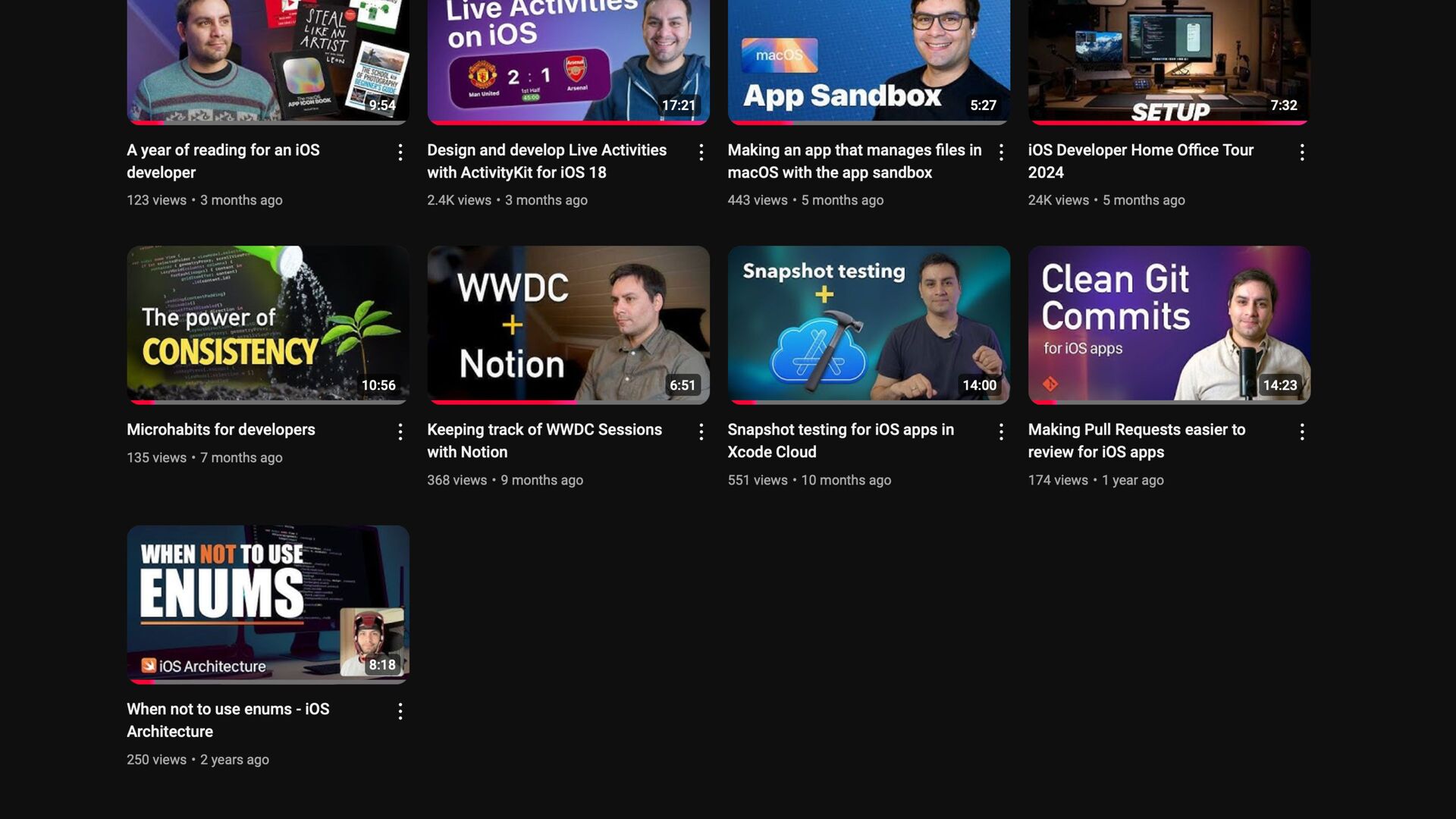The height and width of the screenshot is (819, 1456).
Task: Open more actions for Snapshot testing video
Action: [1001, 432]
